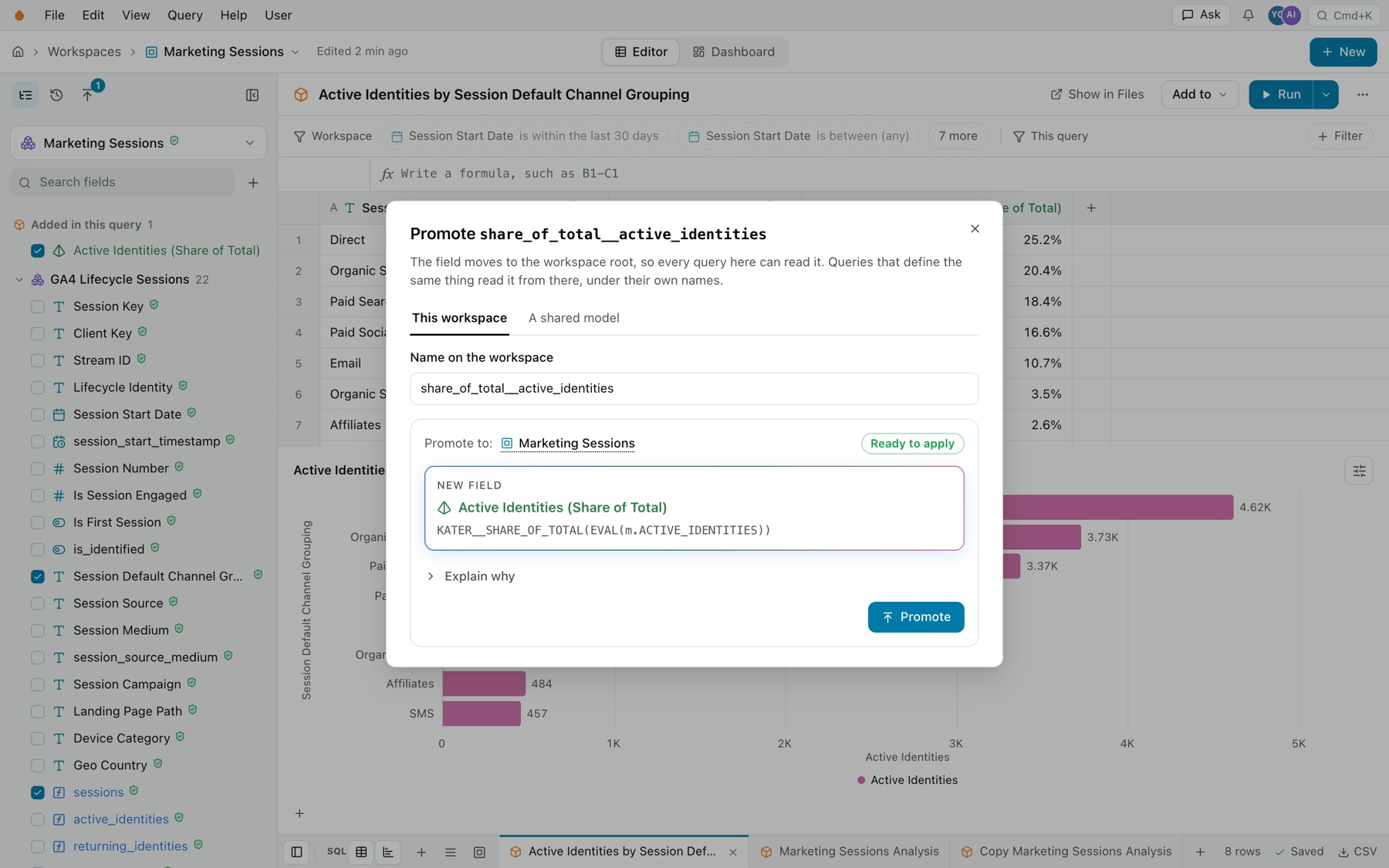Switch to table view icon

[361, 852]
